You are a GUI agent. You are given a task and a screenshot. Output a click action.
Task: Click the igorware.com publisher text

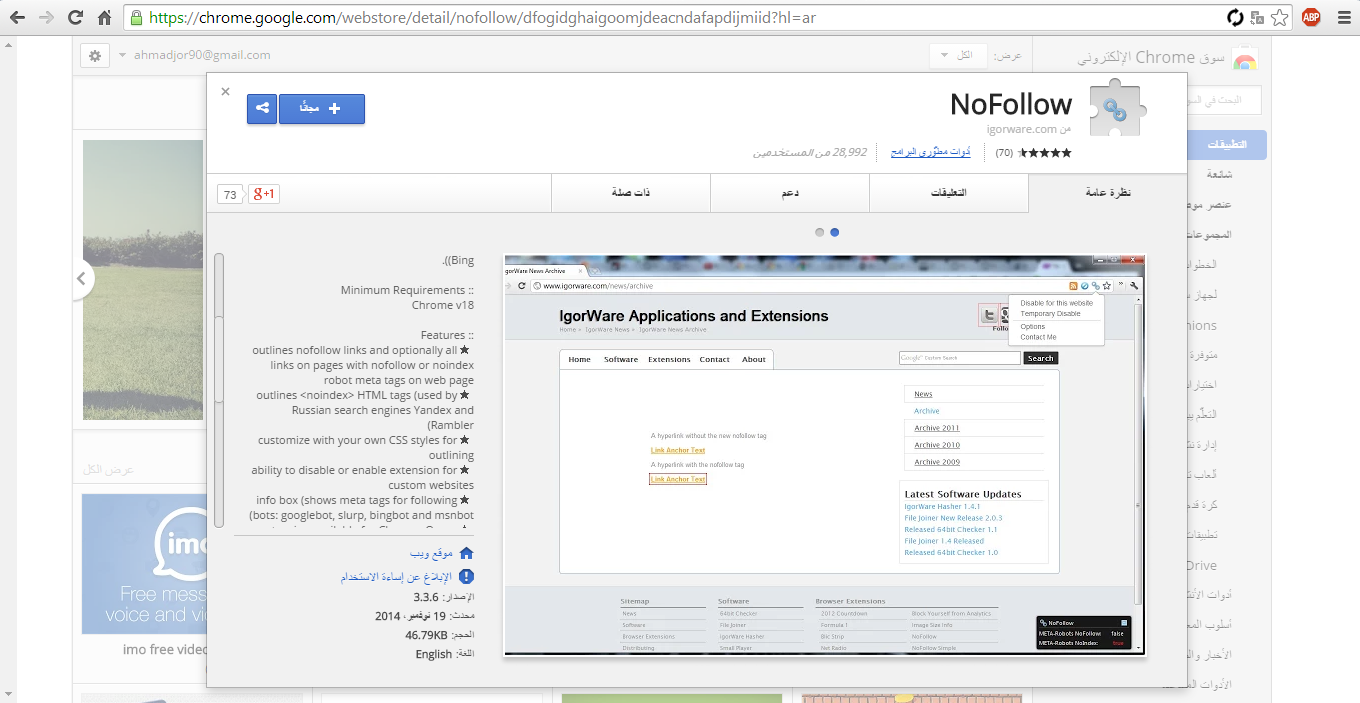[1022, 129]
